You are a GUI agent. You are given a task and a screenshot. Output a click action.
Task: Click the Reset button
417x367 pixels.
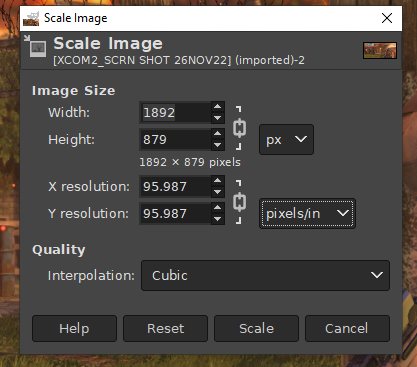(165, 328)
